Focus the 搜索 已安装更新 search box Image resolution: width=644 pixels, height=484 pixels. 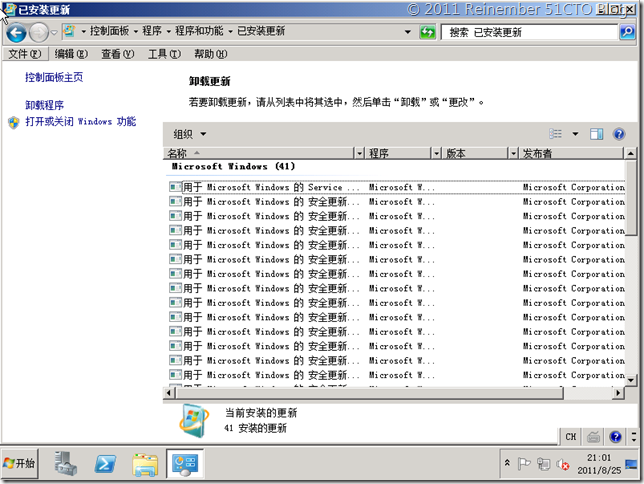click(530, 32)
